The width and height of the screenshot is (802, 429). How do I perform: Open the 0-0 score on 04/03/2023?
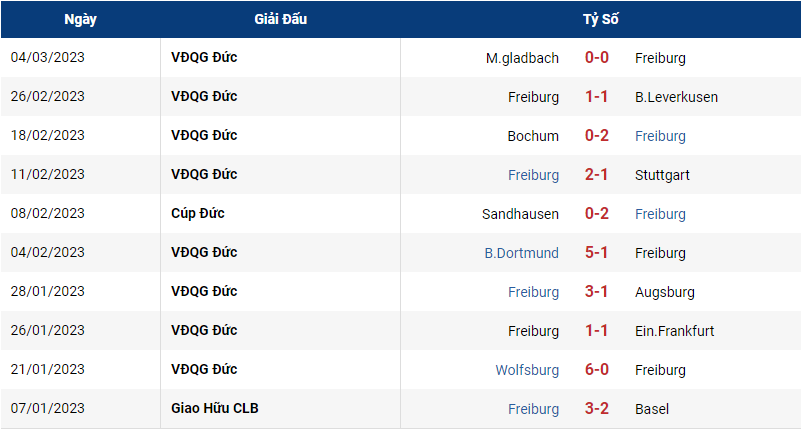click(x=597, y=58)
